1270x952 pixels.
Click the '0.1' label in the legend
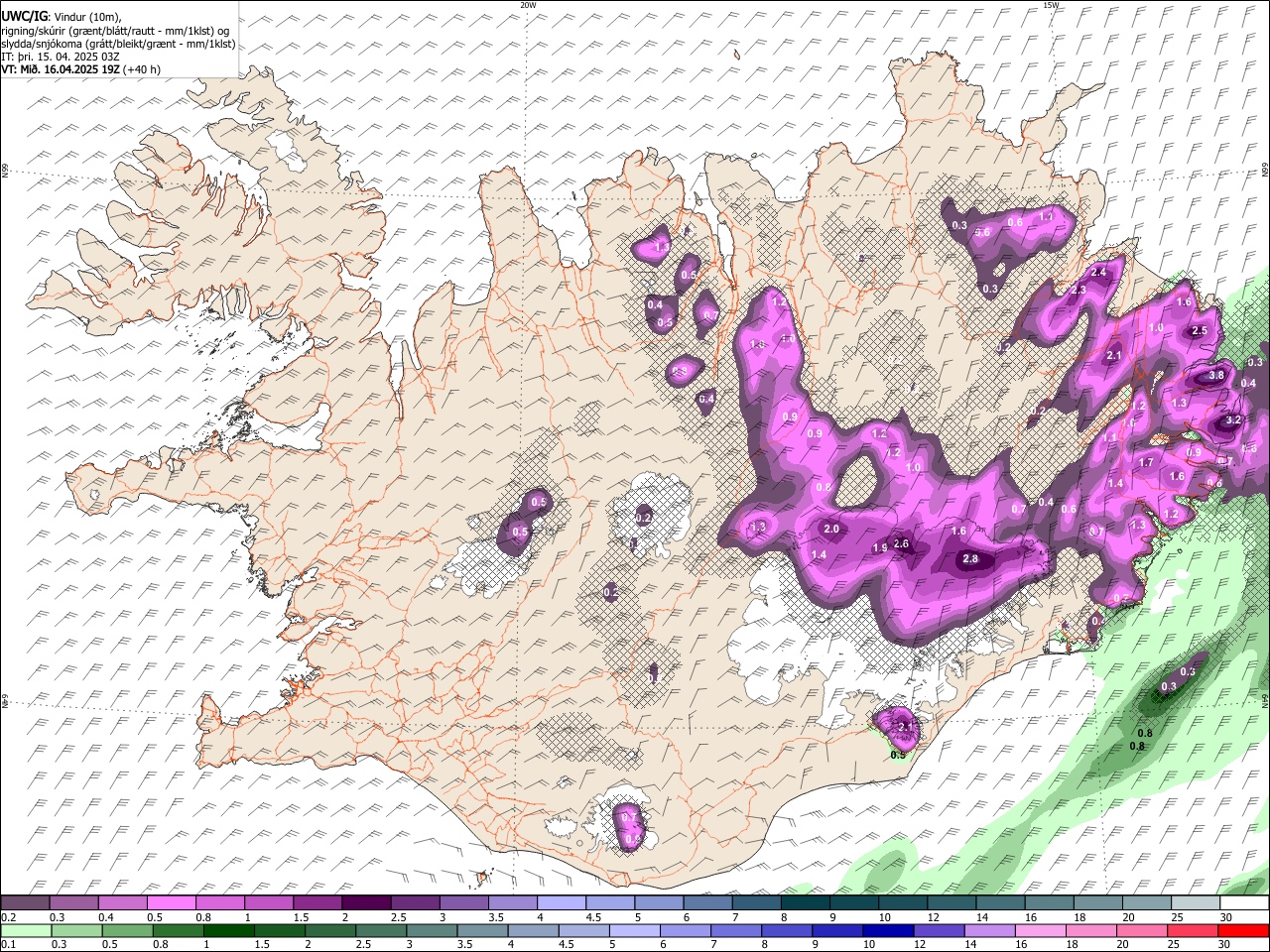pyautogui.click(x=8, y=945)
